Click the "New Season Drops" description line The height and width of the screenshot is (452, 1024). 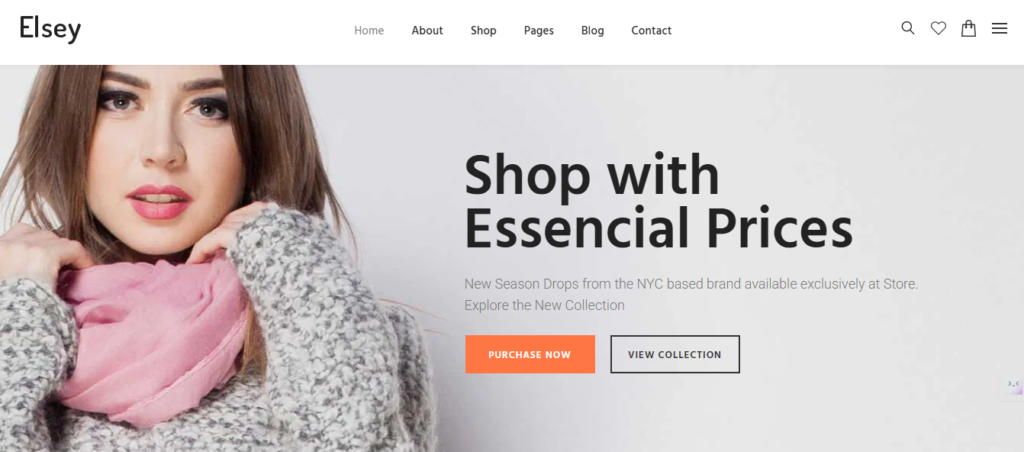click(x=691, y=284)
